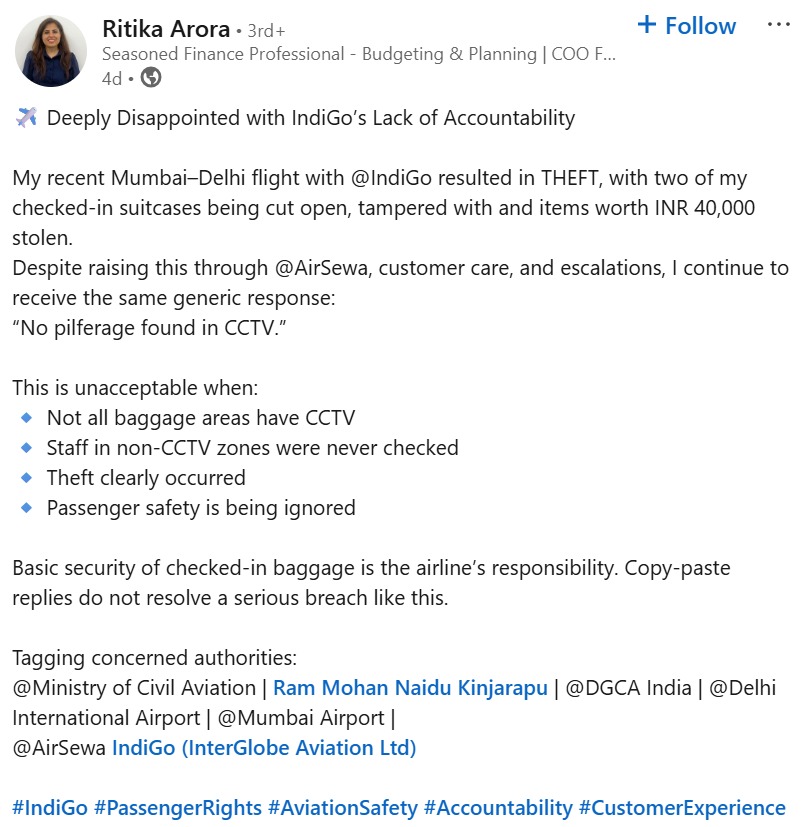Click the blue diamond before 'Theft clearly occurred'
The height and width of the screenshot is (827, 812).
[x=26, y=478]
